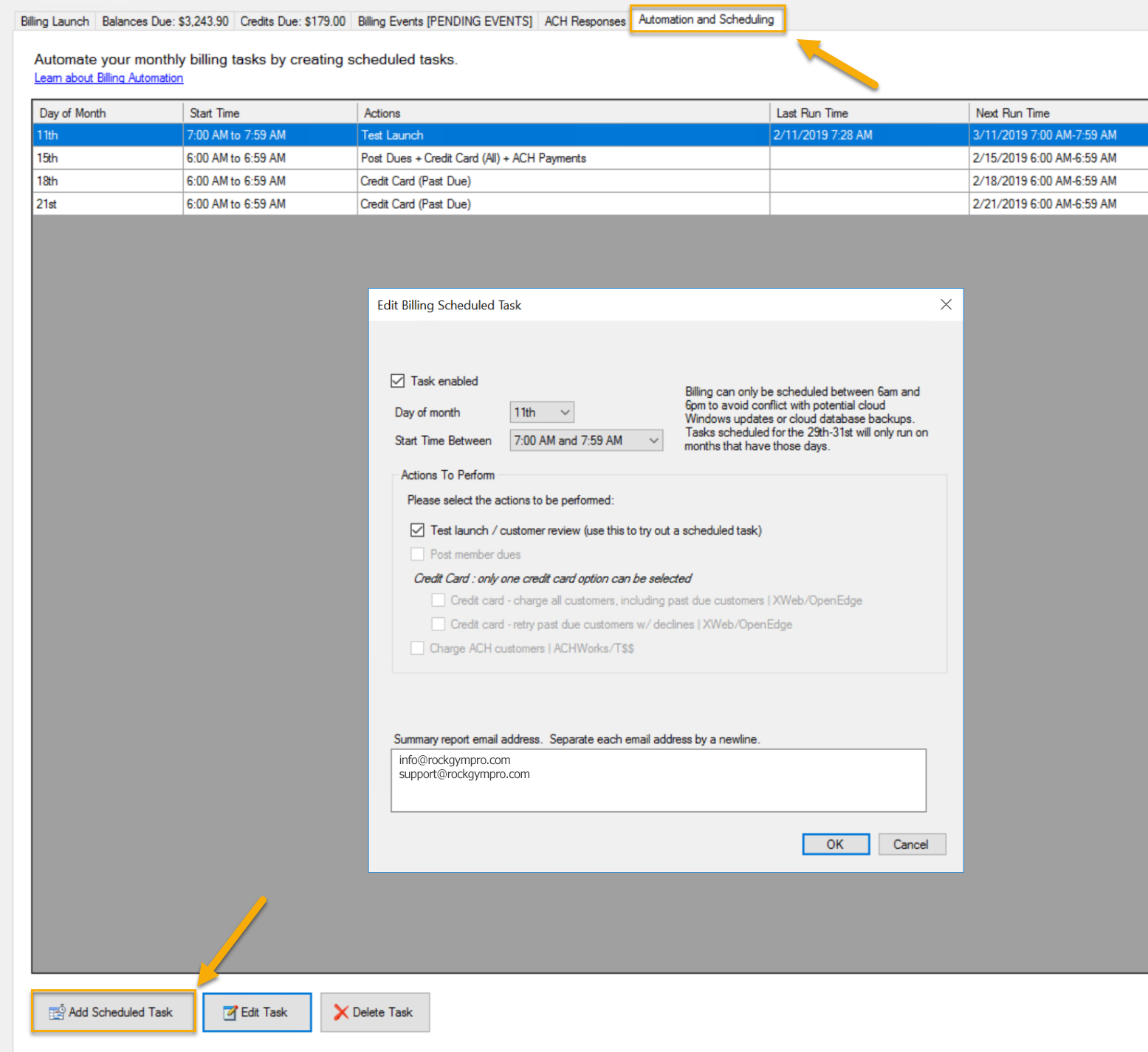Switch to Billing Launch tab

click(55, 21)
